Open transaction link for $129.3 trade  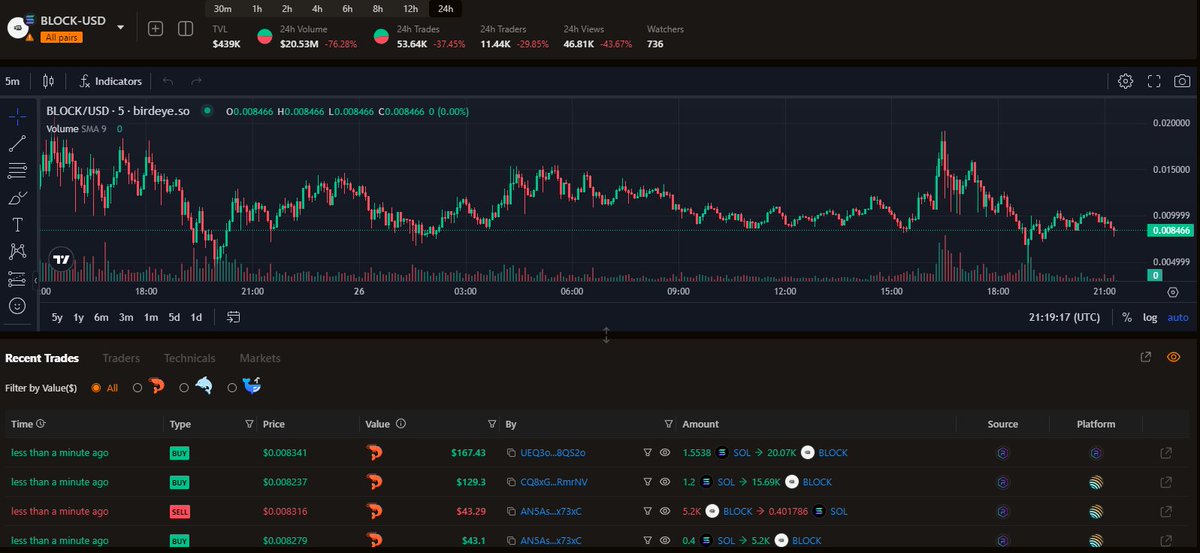1165,482
